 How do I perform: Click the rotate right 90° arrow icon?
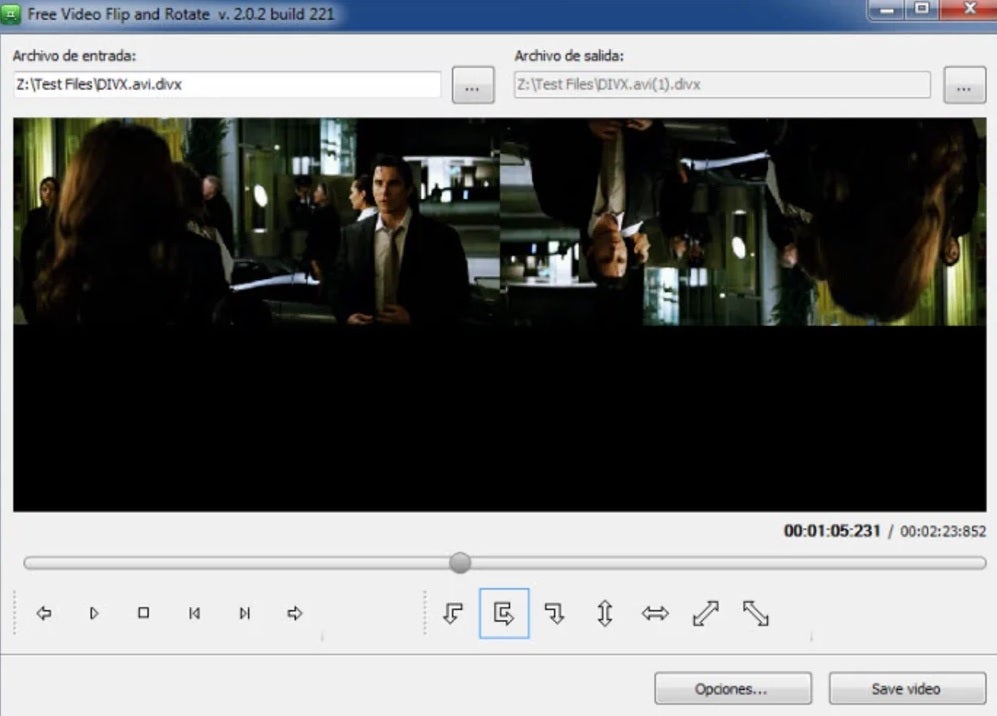[x=554, y=613]
